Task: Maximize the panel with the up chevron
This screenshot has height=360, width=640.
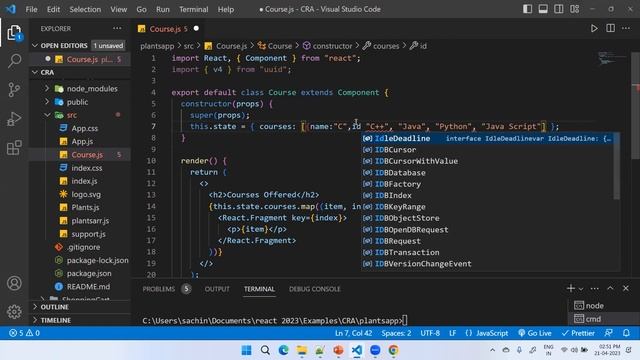Action: [x=610, y=288]
